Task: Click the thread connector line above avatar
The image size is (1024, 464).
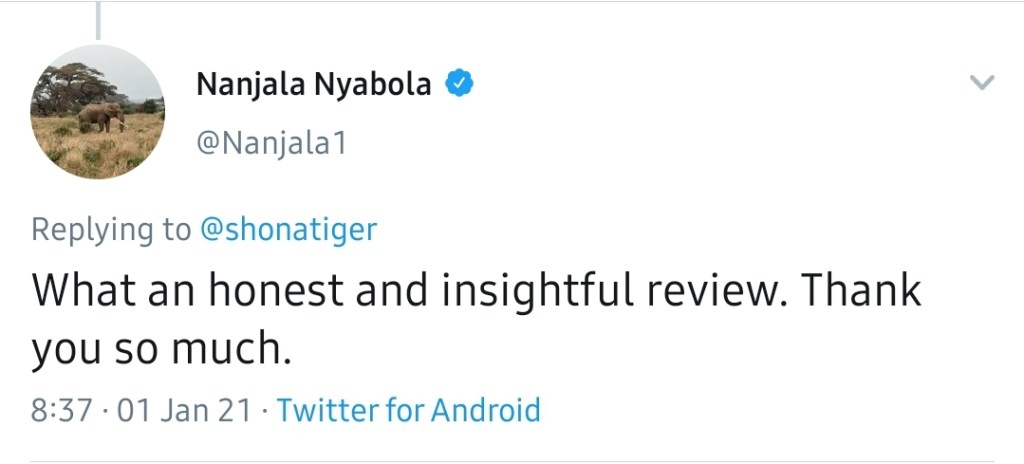Action: click(x=98, y=20)
